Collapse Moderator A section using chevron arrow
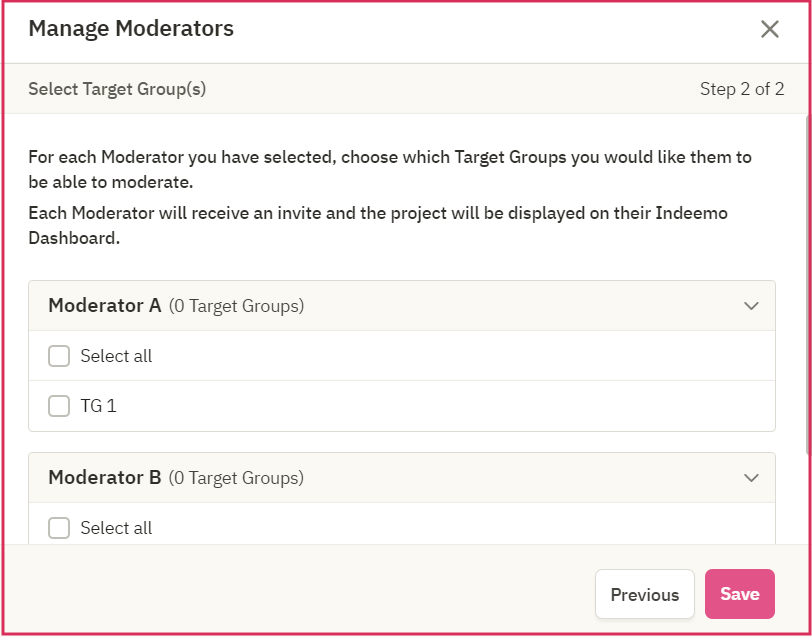Image resolution: width=812 pixels, height=637 pixels. [751, 306]
